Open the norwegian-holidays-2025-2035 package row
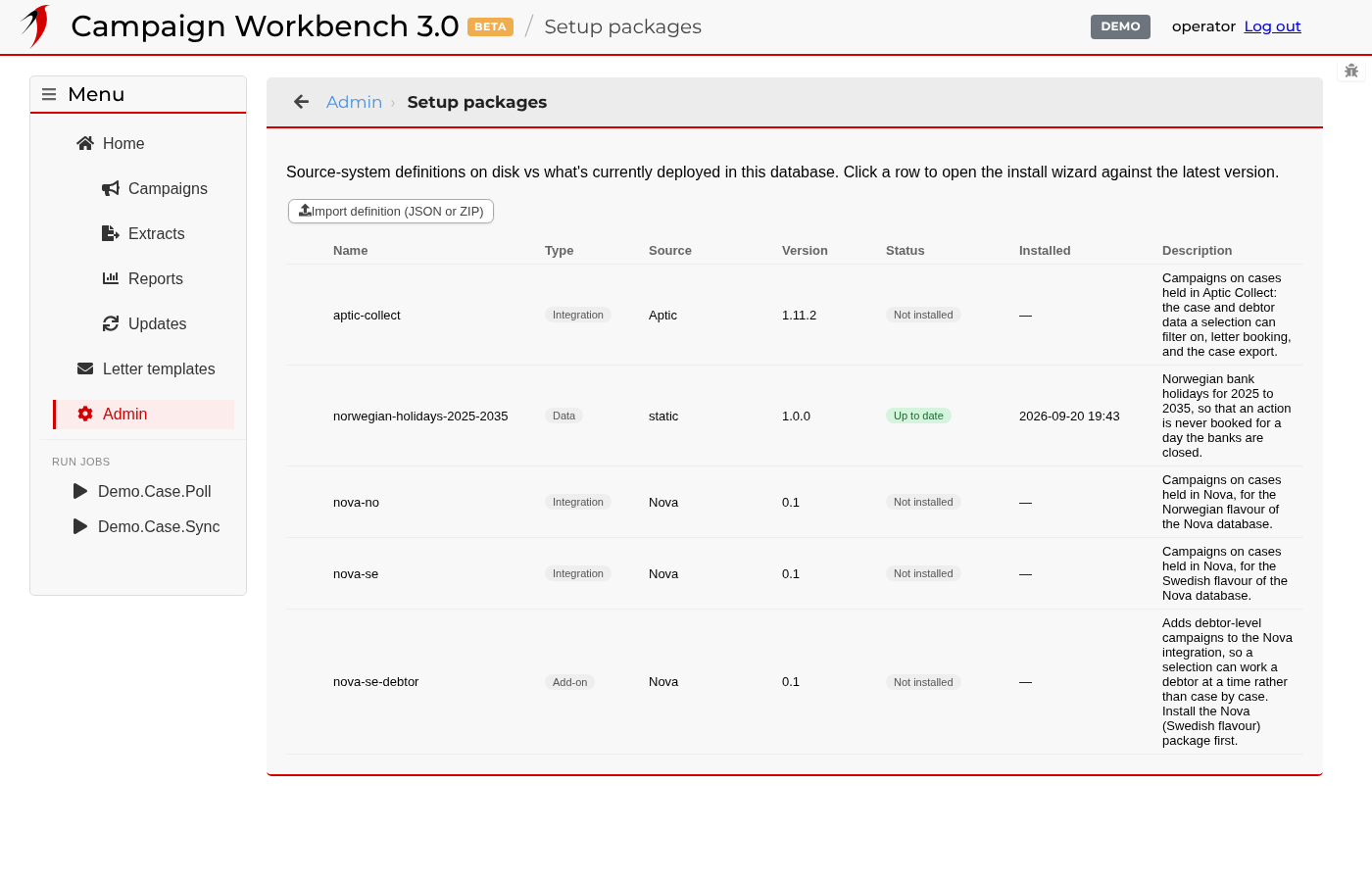Screen dimensions: 1372x882 795,416
